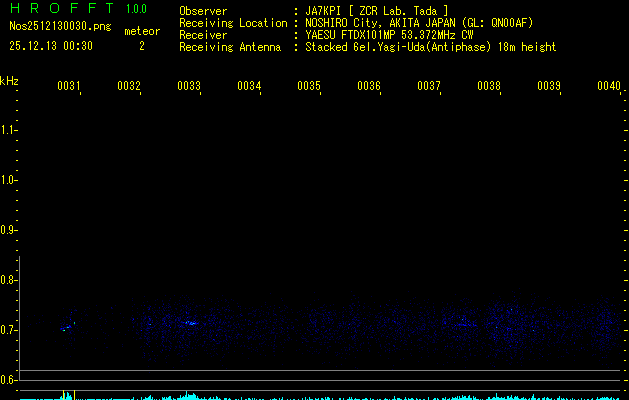Click the 25.12.13 00:30 timestamp
The width and height of the screenshot is (629, 400).
click(x=51, y=46)
